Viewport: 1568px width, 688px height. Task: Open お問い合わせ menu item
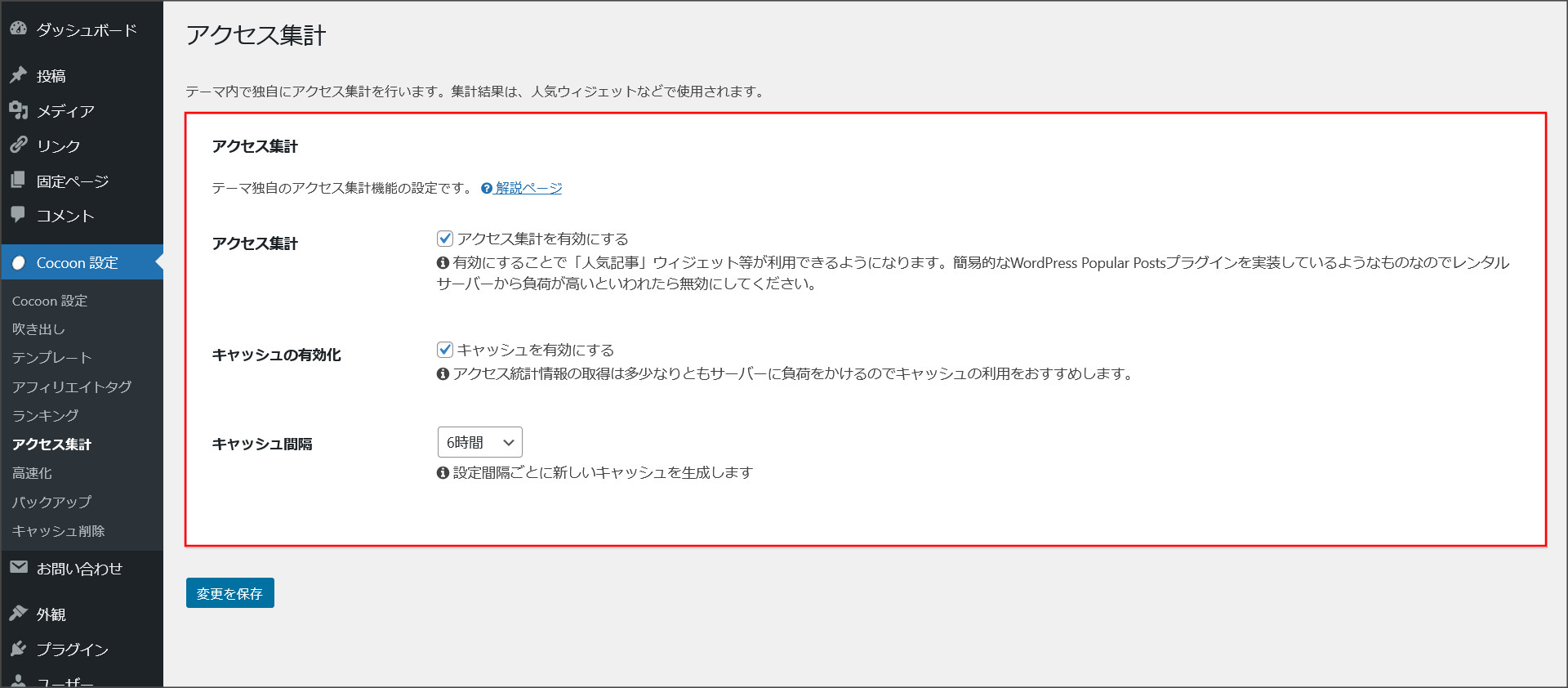click(x=82, y=568)
